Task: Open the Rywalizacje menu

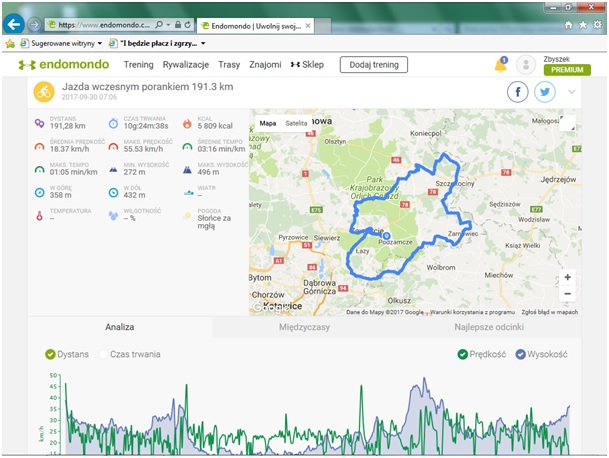Action: (186, 64)
